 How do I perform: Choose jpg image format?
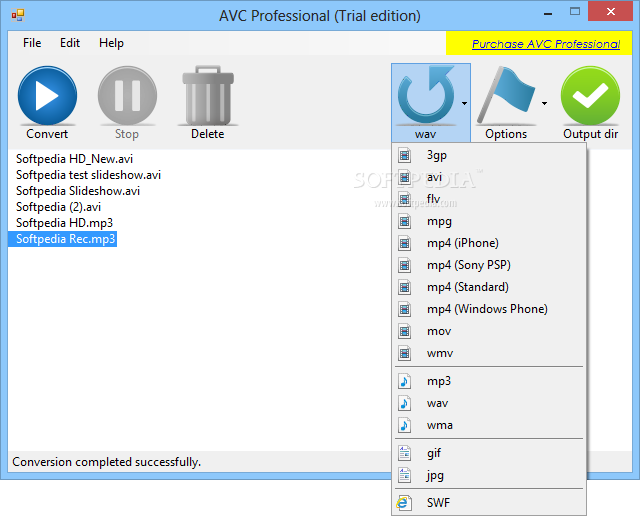[489, 475]
